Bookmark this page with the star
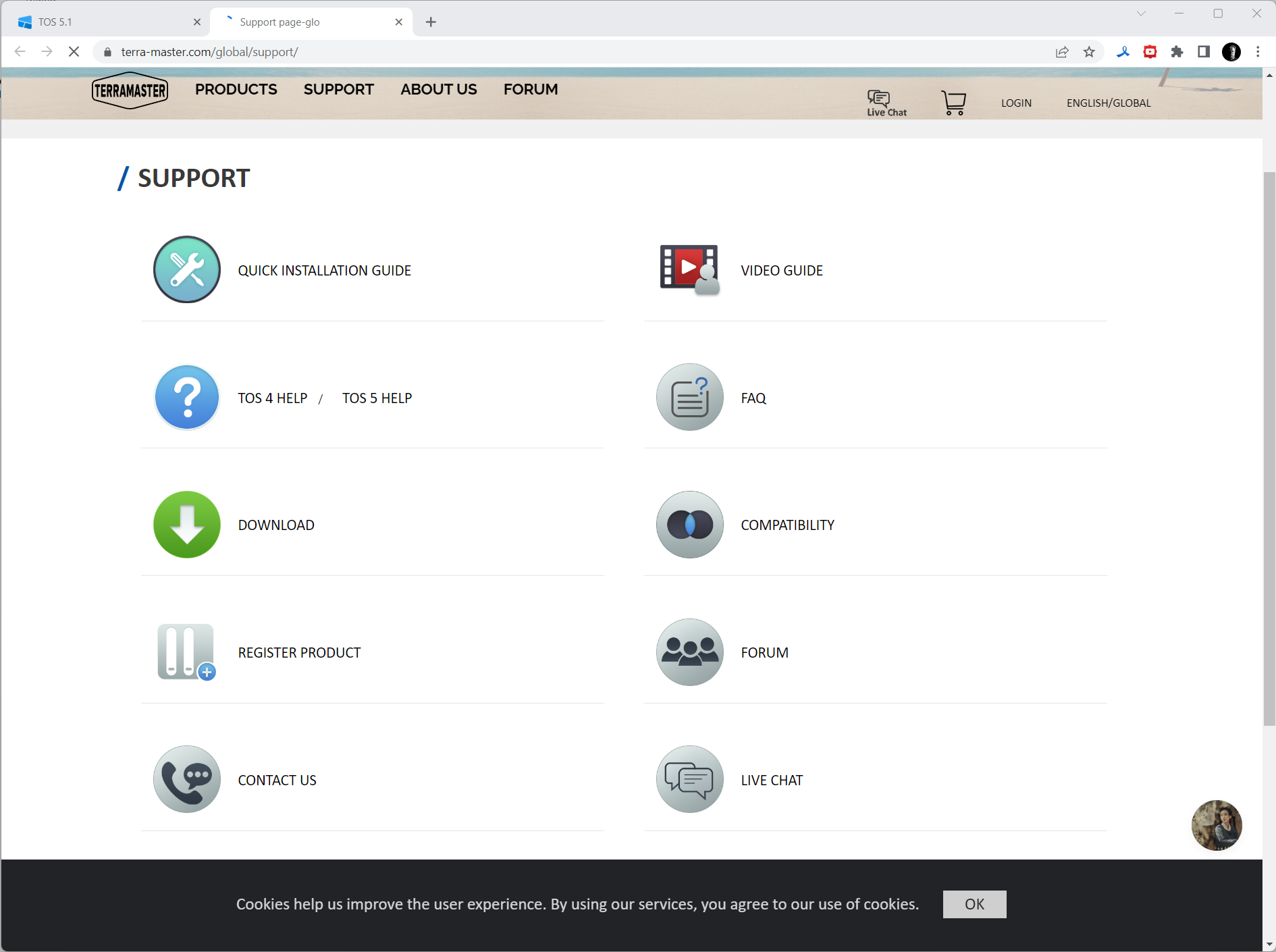Viewport: 1276px width, 952px height. point(1089,52)
